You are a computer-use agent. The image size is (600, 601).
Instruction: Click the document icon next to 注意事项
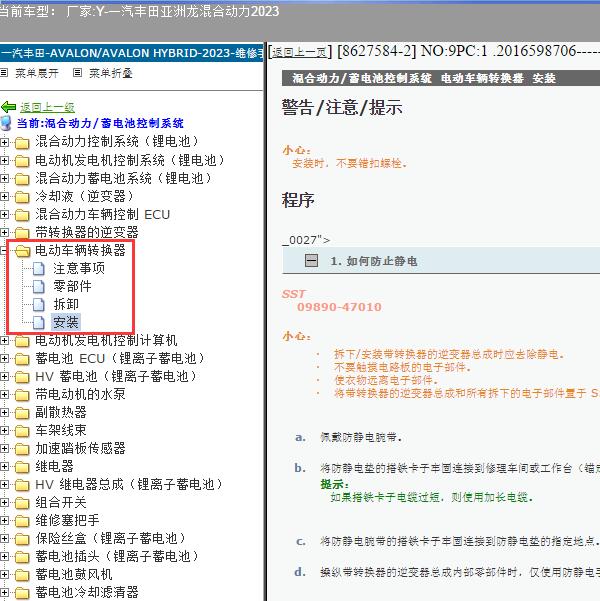tap(38, 269)
